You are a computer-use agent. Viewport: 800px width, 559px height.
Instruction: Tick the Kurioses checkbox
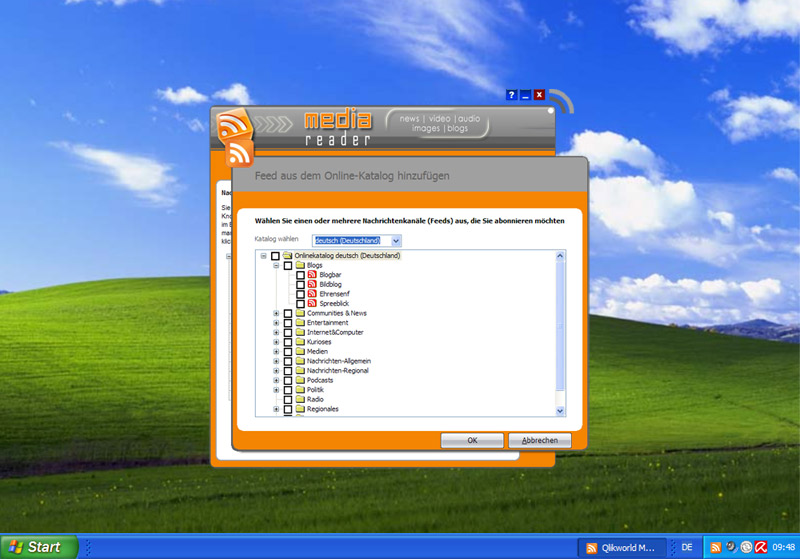(x=288, y=342)
